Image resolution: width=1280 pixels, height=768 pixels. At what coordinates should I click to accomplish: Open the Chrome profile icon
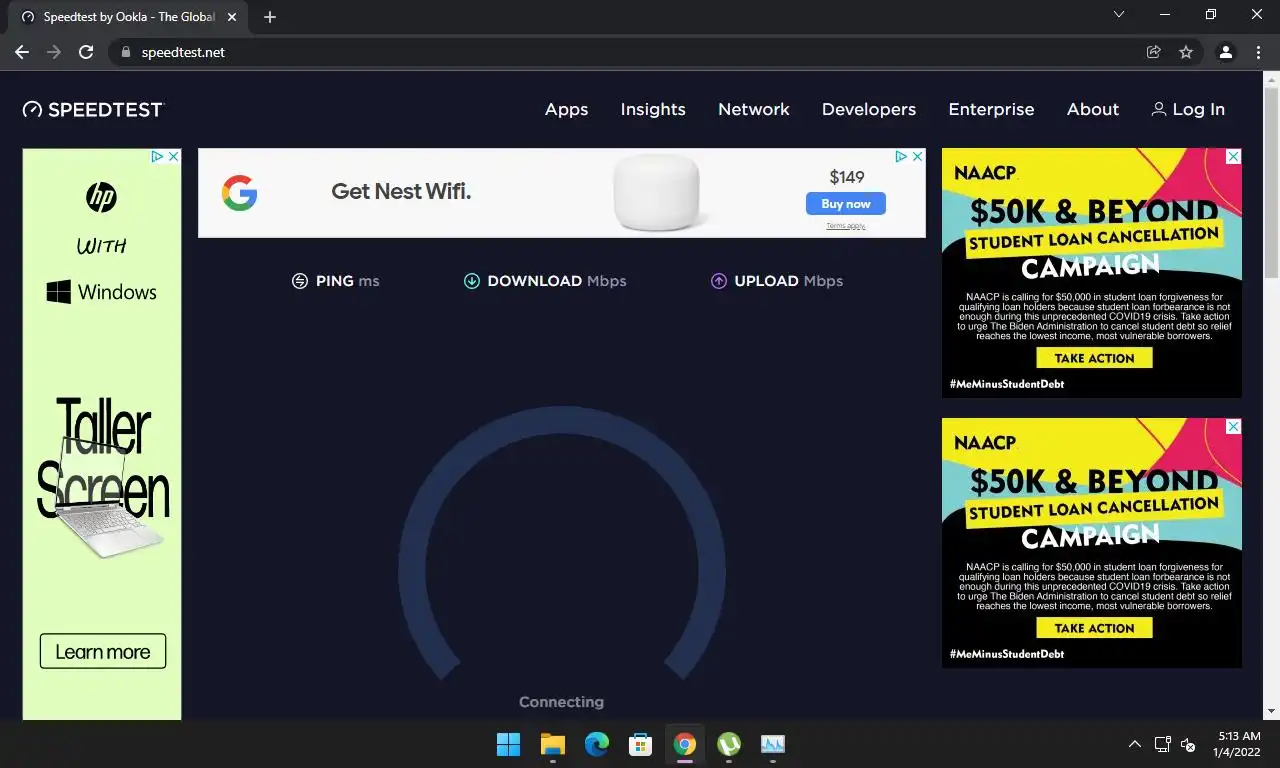click(1225, 52)
